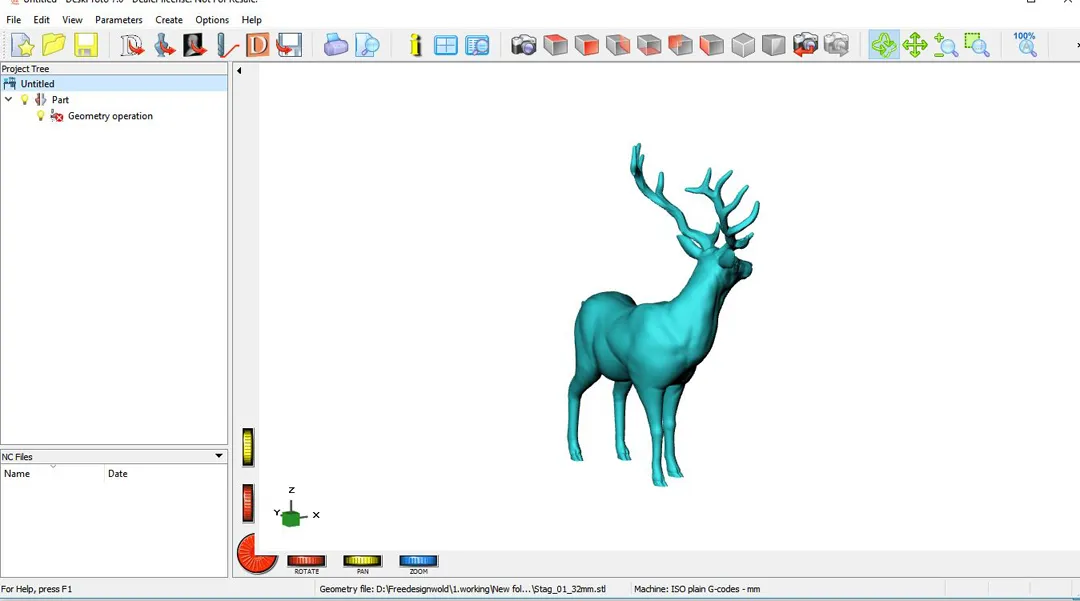Activate the zoom window selection tool
The image size is (1080, 601).
click(x=977, y=45)
